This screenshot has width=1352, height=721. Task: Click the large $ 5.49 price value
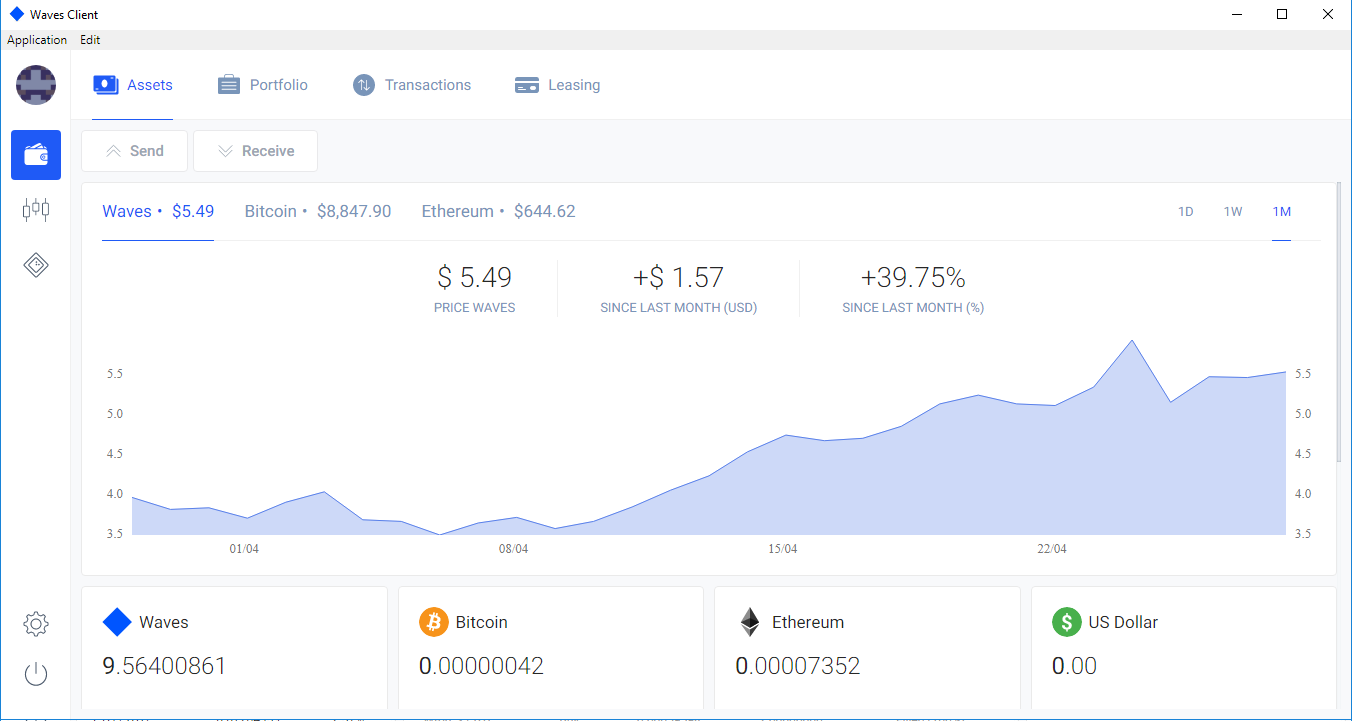[475, 278]
